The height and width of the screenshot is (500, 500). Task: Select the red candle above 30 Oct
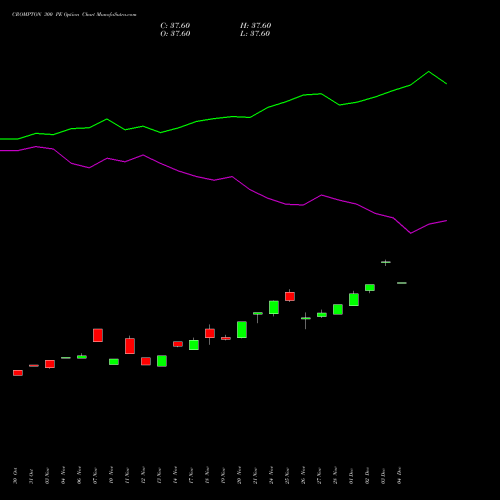[18, 373]
